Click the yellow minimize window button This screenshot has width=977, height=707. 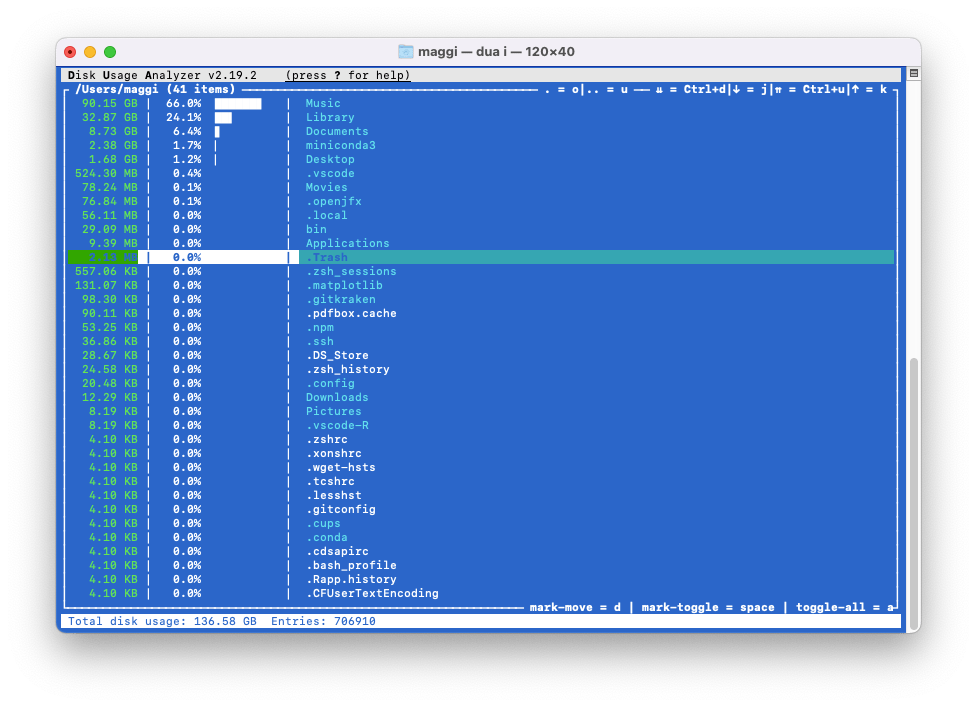pyautogui.click(x=90, y=52)
